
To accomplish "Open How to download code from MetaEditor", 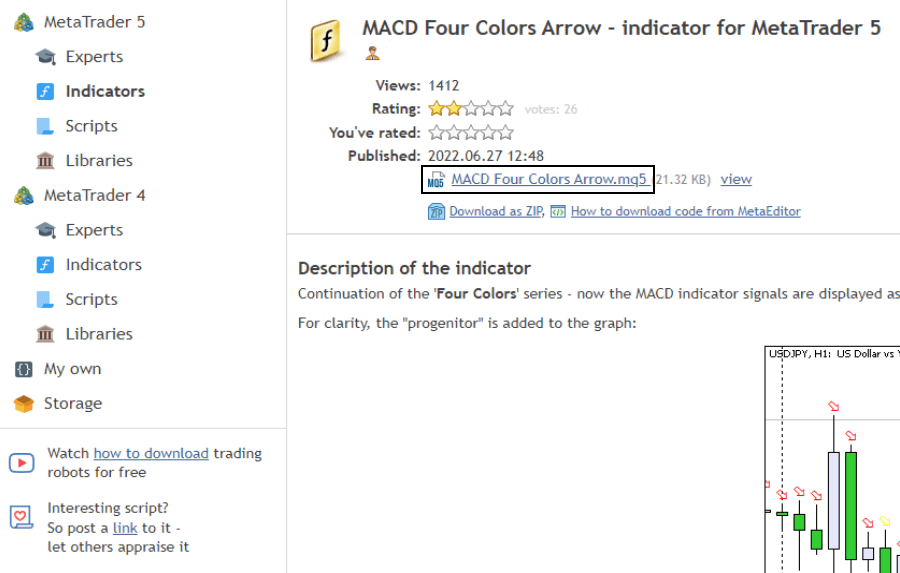I will [x=685, y=211].
